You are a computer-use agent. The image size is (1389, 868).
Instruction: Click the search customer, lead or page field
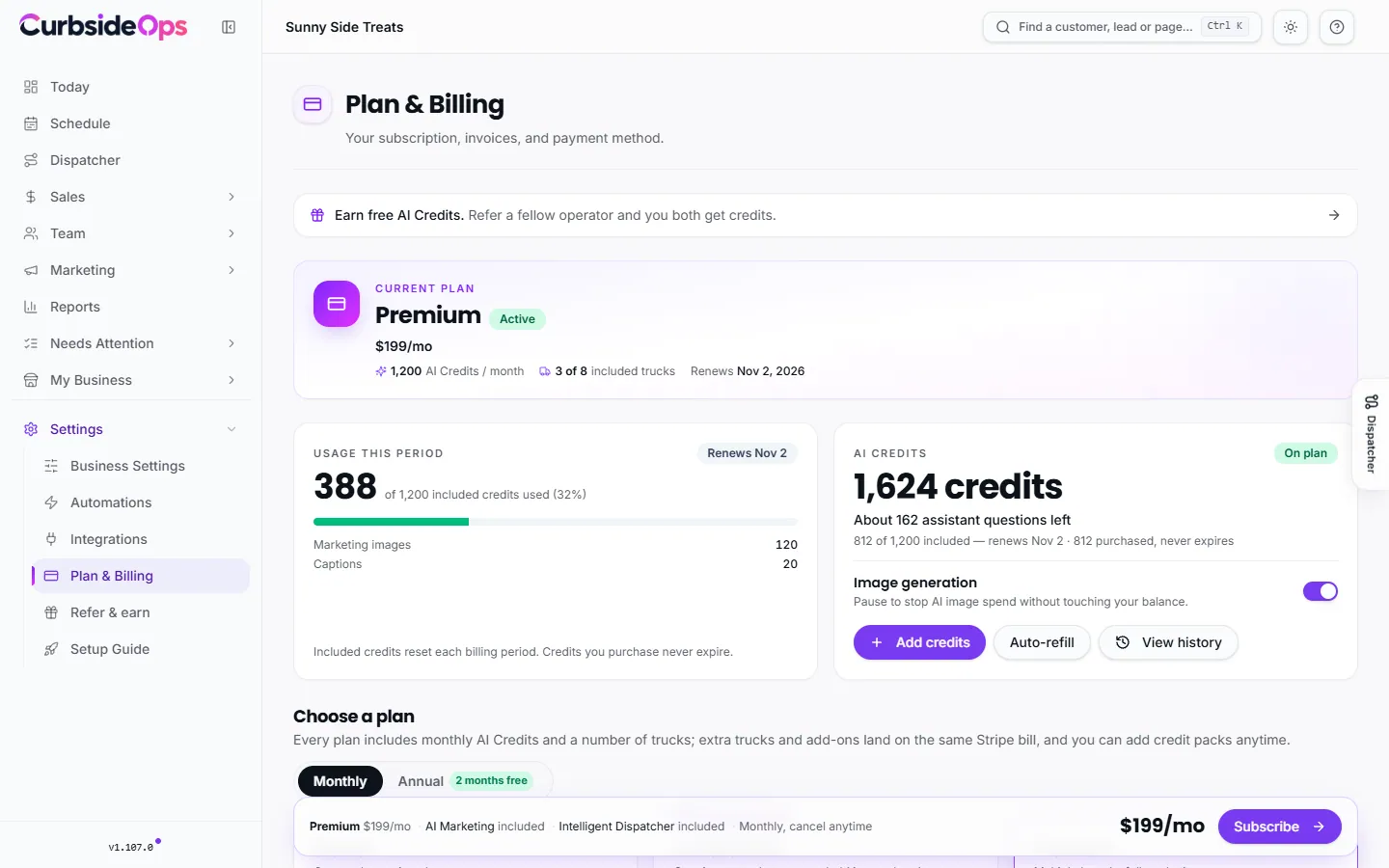tap(1122, 27)
